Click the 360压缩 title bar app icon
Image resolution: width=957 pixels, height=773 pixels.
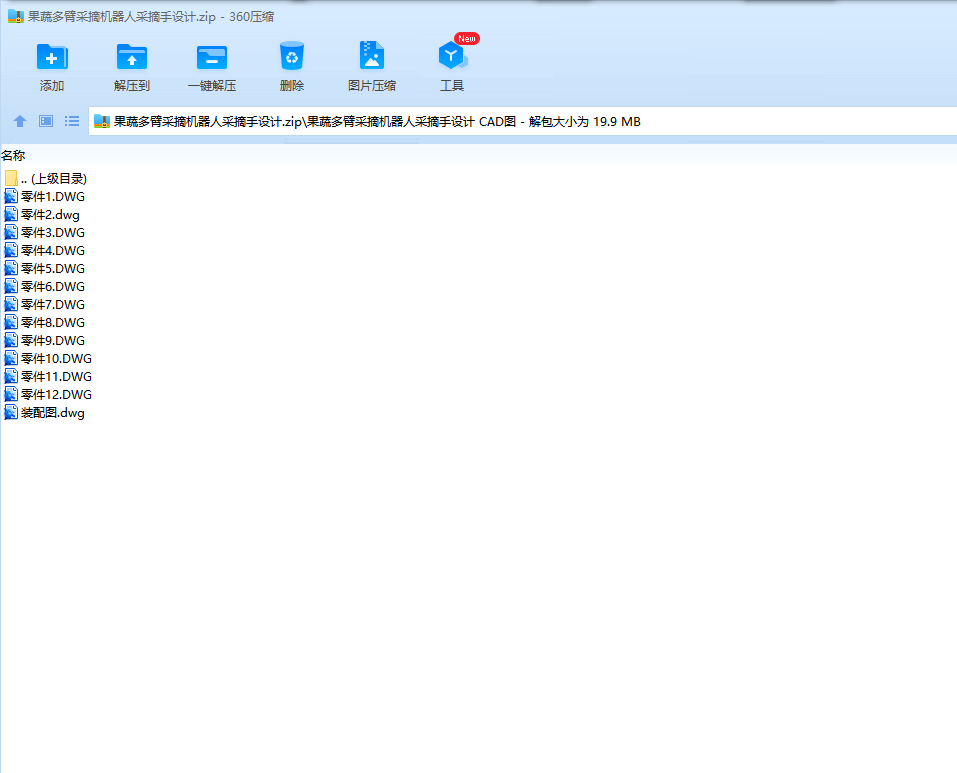click(15, 16)
